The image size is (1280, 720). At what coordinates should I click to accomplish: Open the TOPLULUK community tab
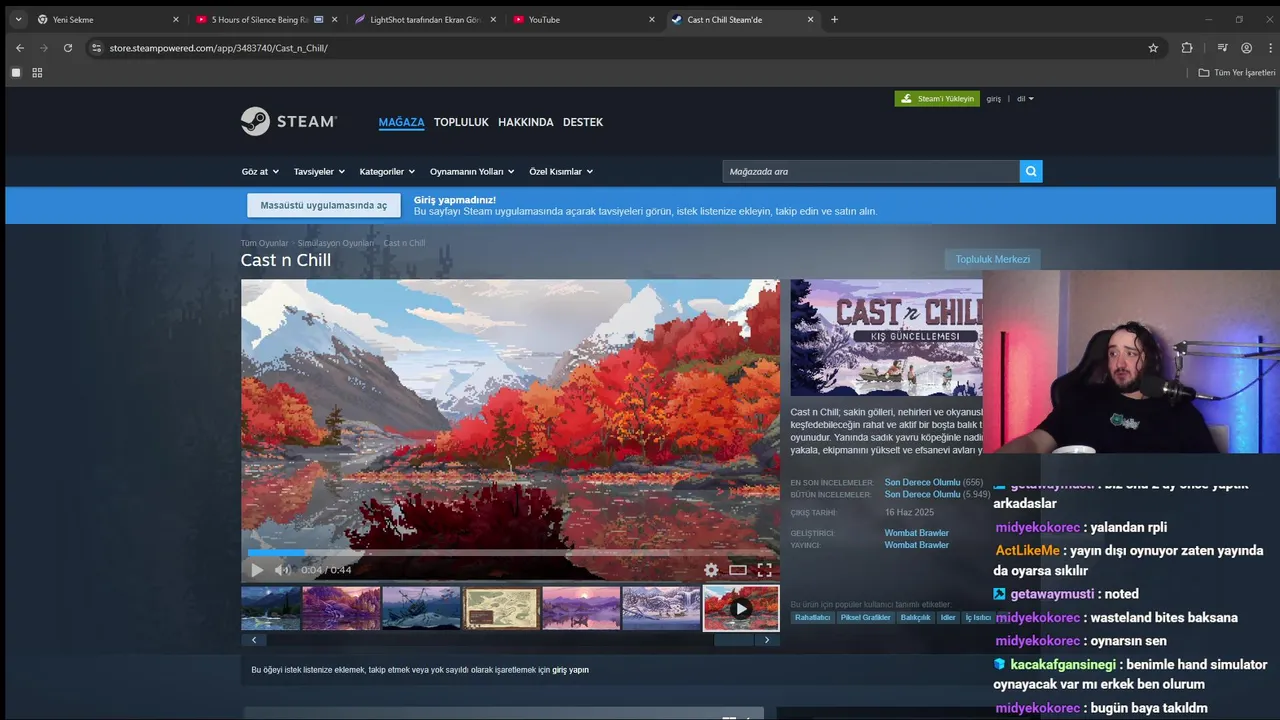tap(461, 122)
